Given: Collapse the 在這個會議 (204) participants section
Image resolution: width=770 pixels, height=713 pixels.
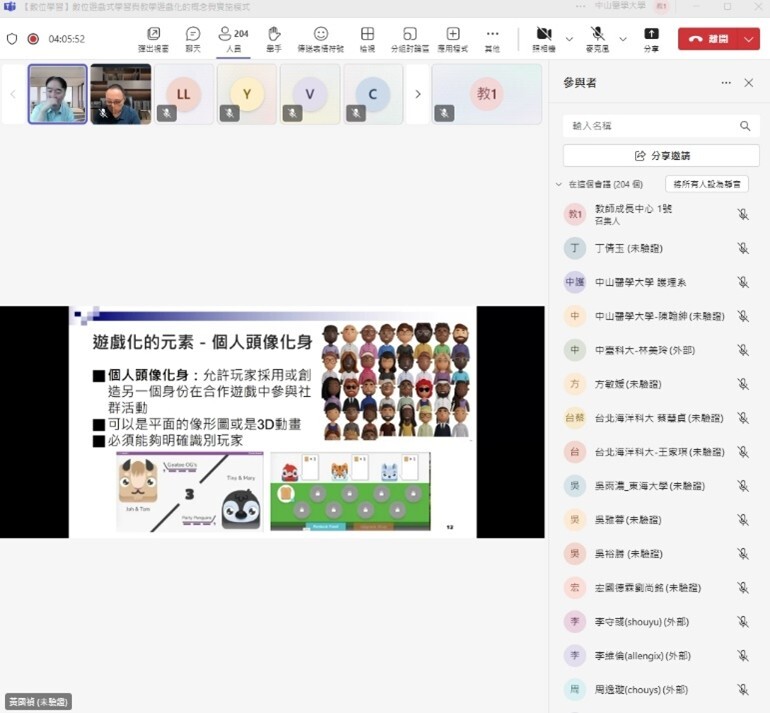Looking at the screenshot, I should pos(559,185).
